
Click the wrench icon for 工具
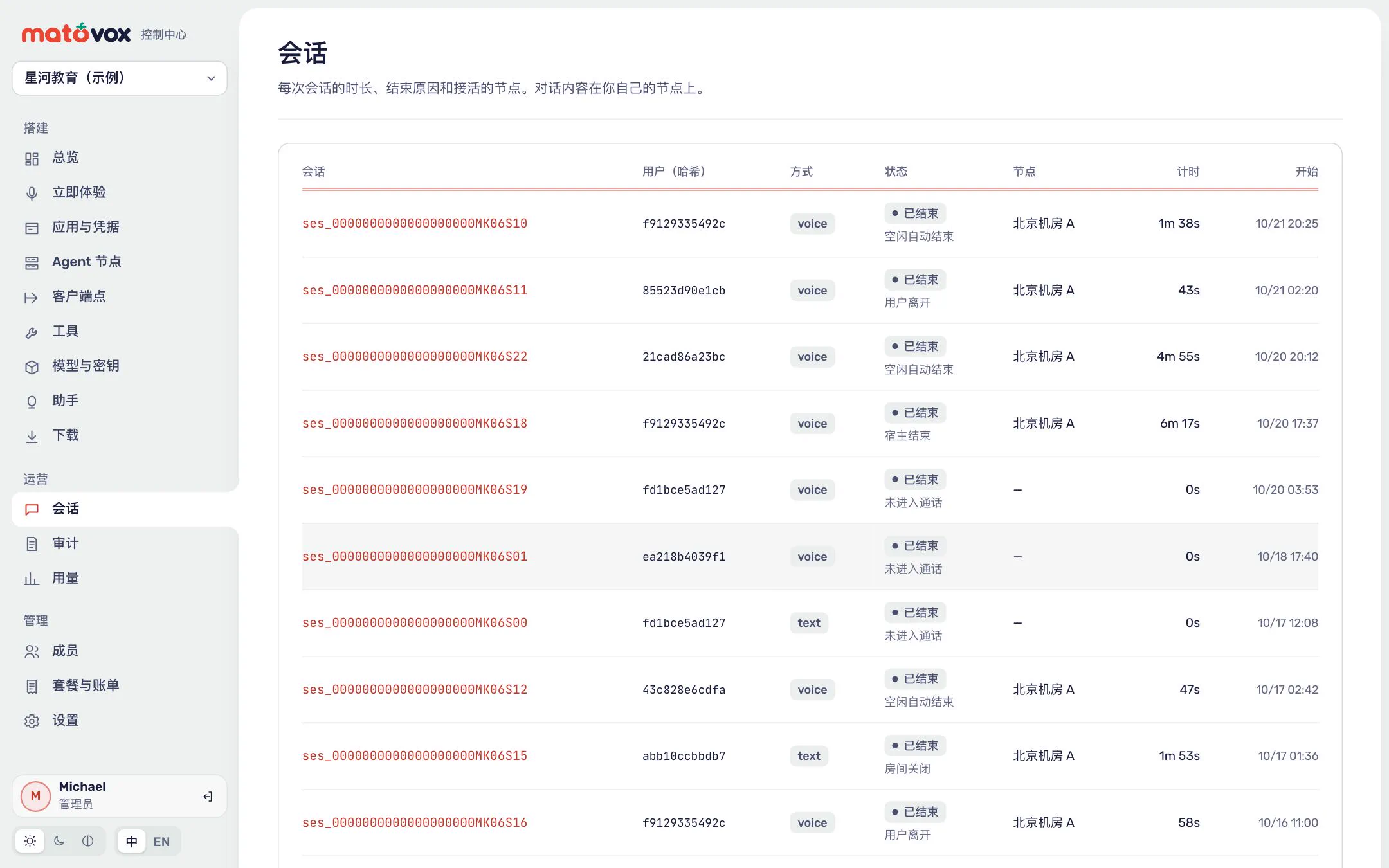(32, 332)
